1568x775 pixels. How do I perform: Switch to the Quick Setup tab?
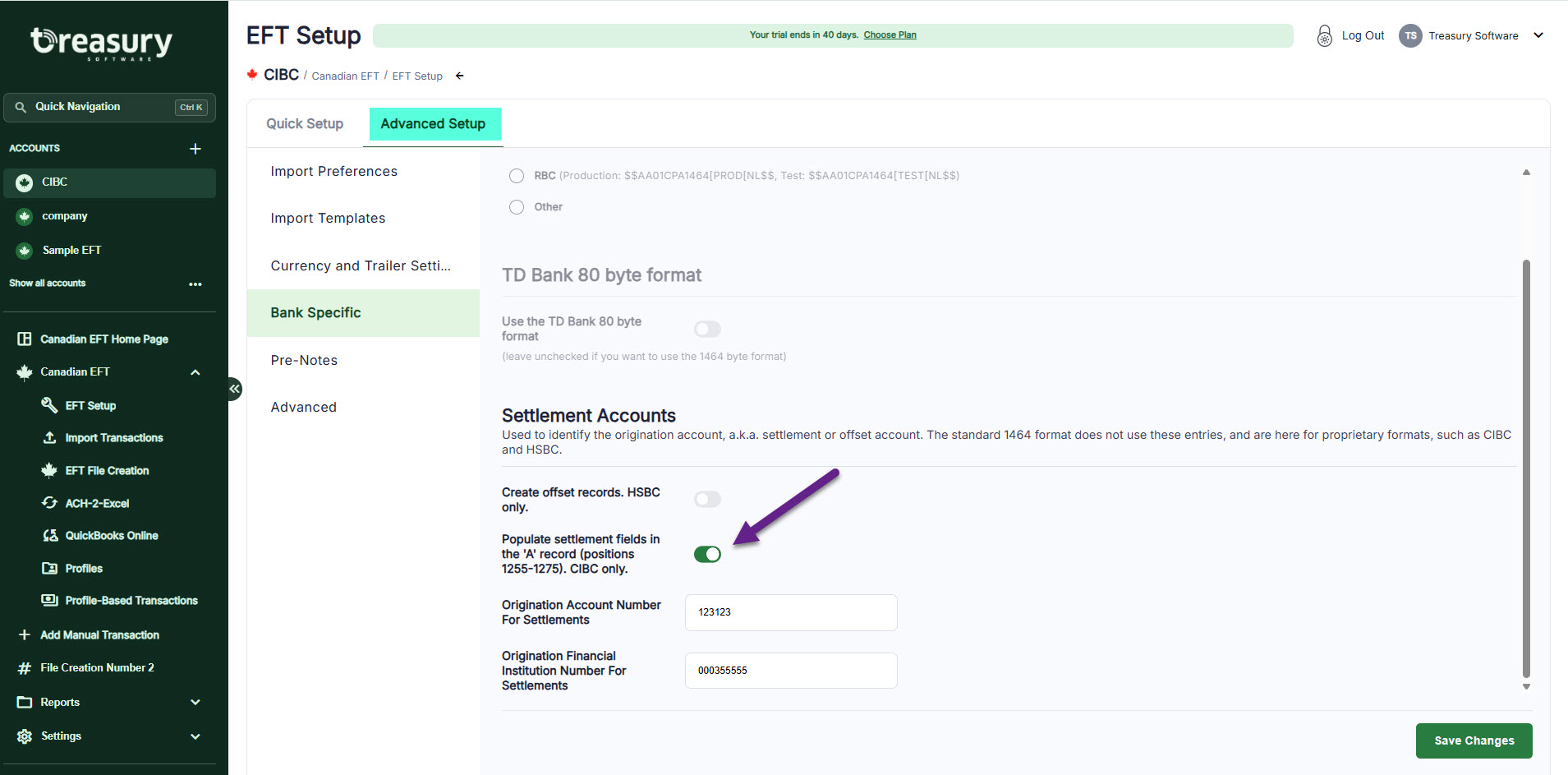click(x=305, y=123)
